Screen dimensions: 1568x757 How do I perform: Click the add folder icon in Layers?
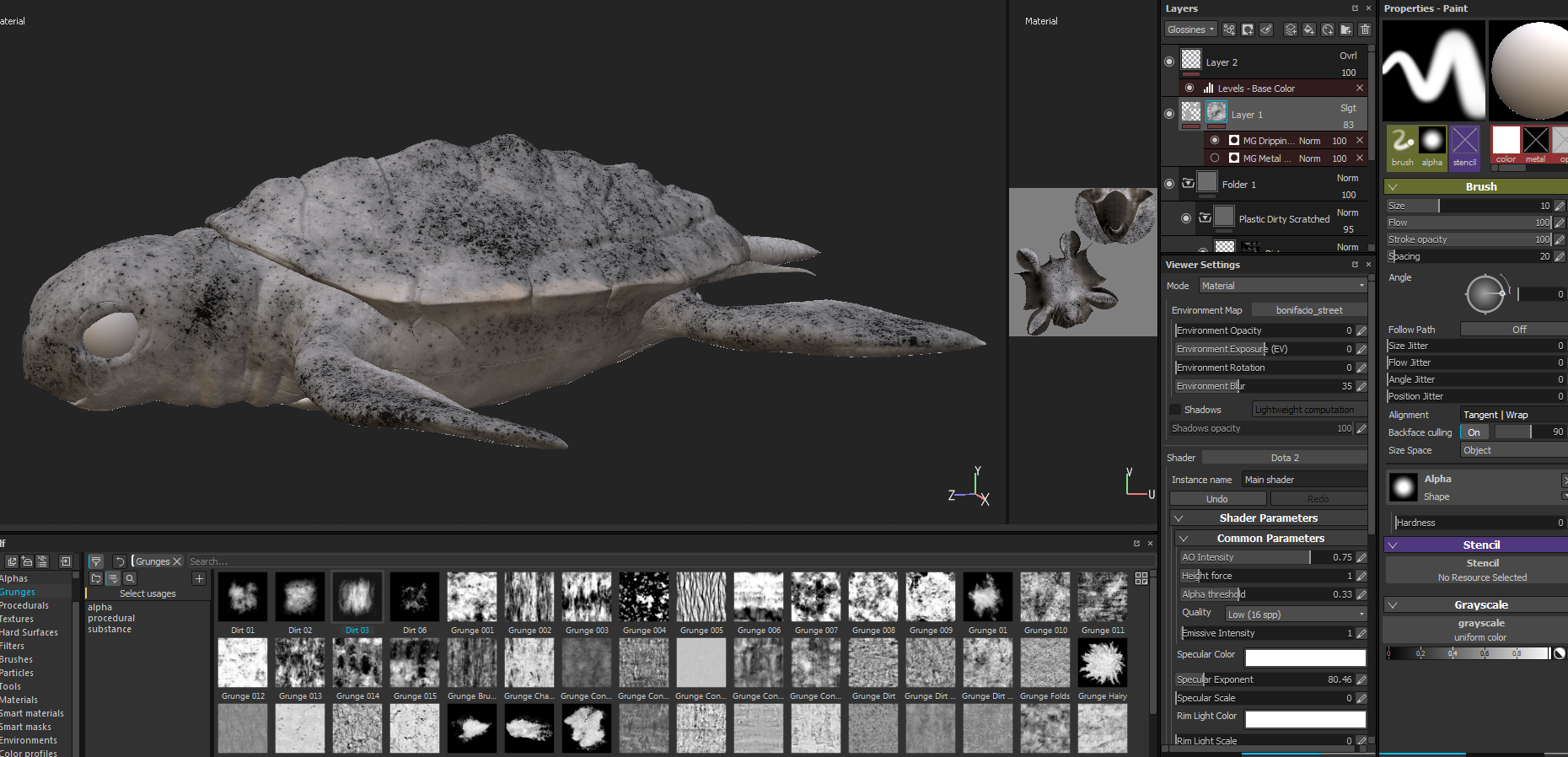click(1346, 30)
